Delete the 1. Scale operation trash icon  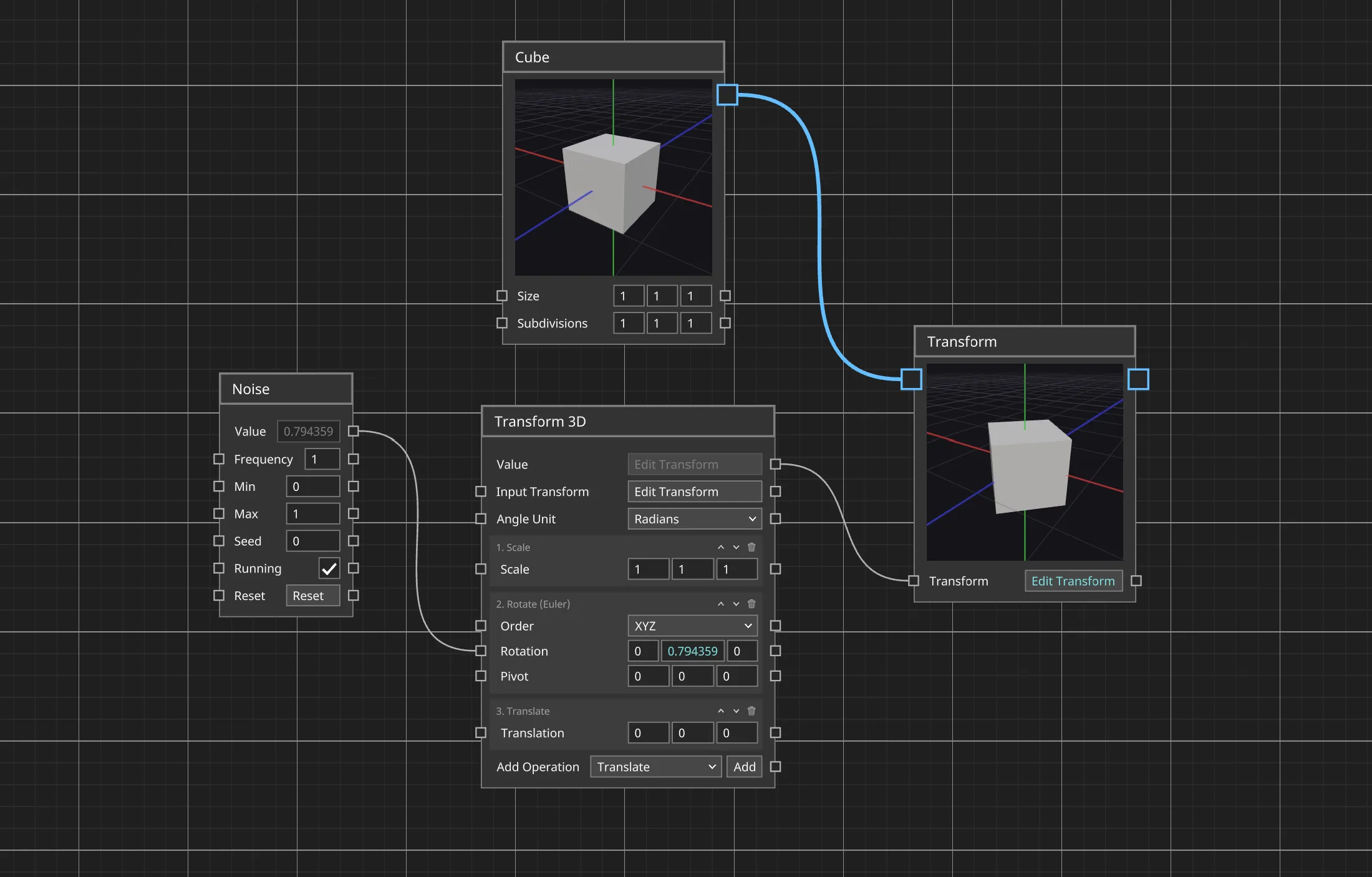point(751,547)
